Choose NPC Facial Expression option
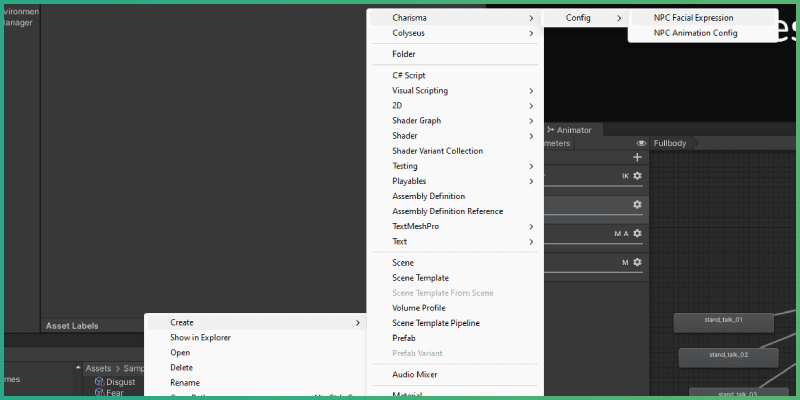800x400 pixels. [693, 18]
